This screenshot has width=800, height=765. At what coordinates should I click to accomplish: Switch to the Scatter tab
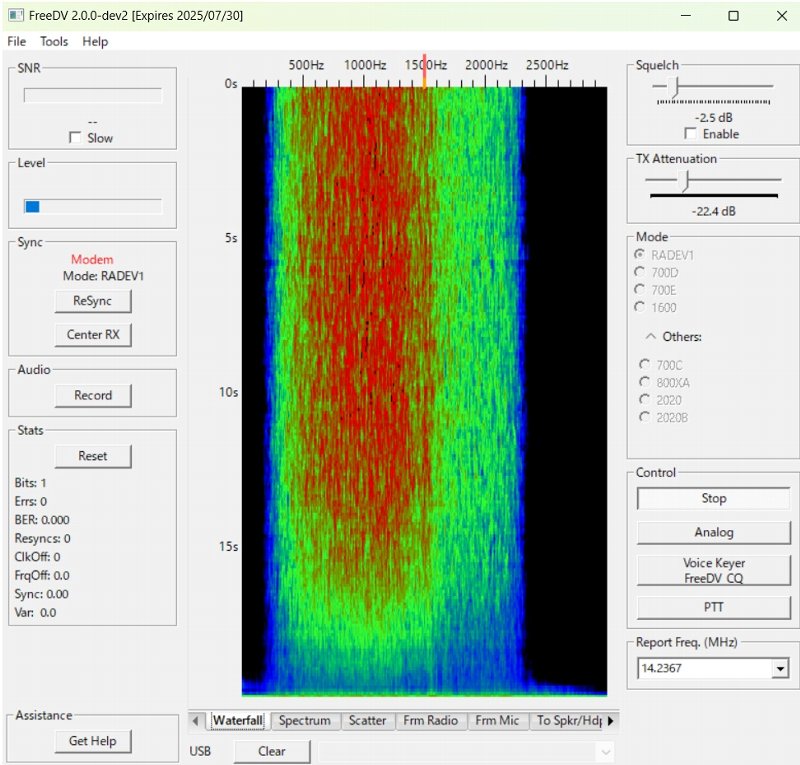[367, 721]
